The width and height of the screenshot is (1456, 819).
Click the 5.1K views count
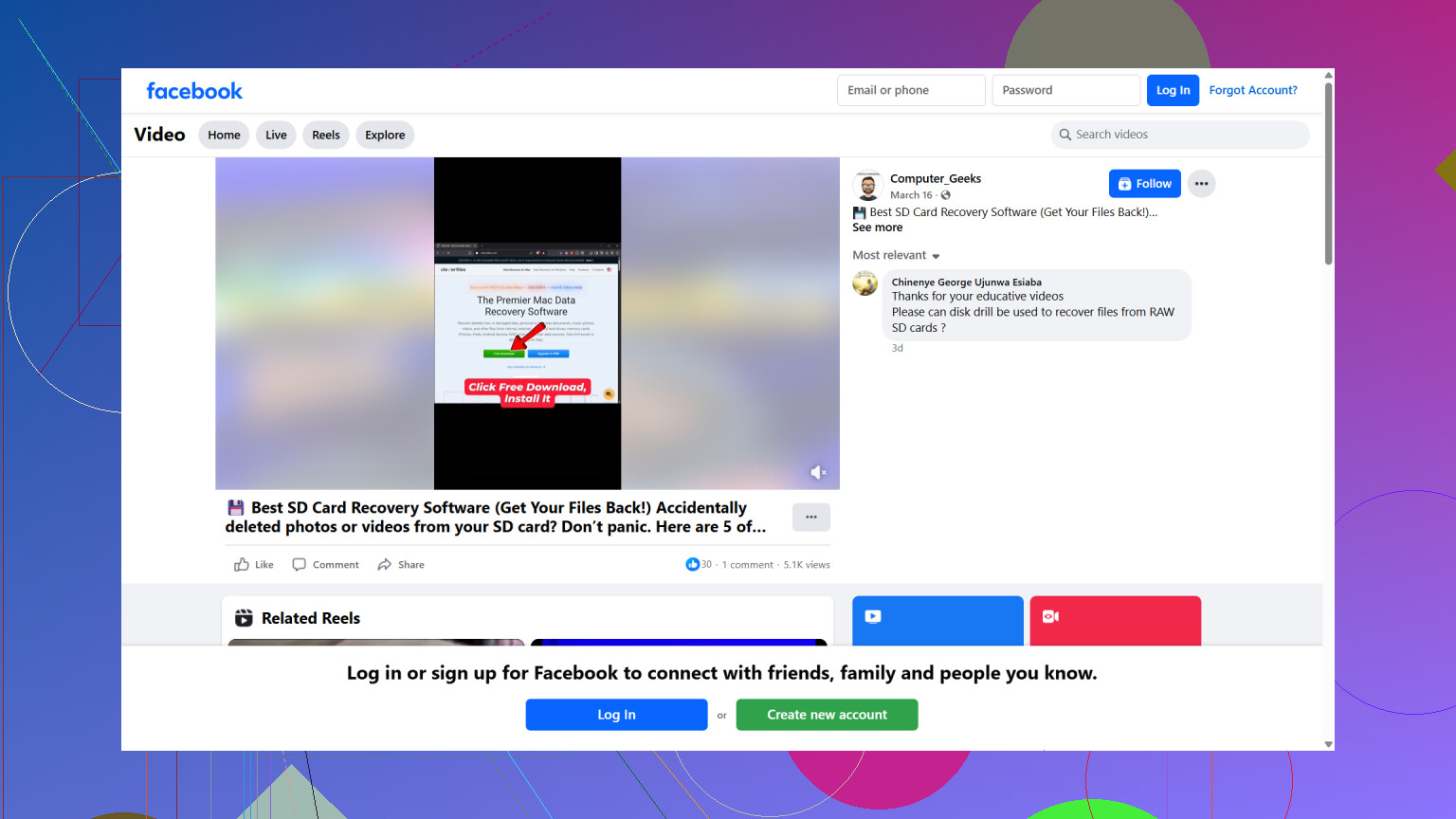807,565
